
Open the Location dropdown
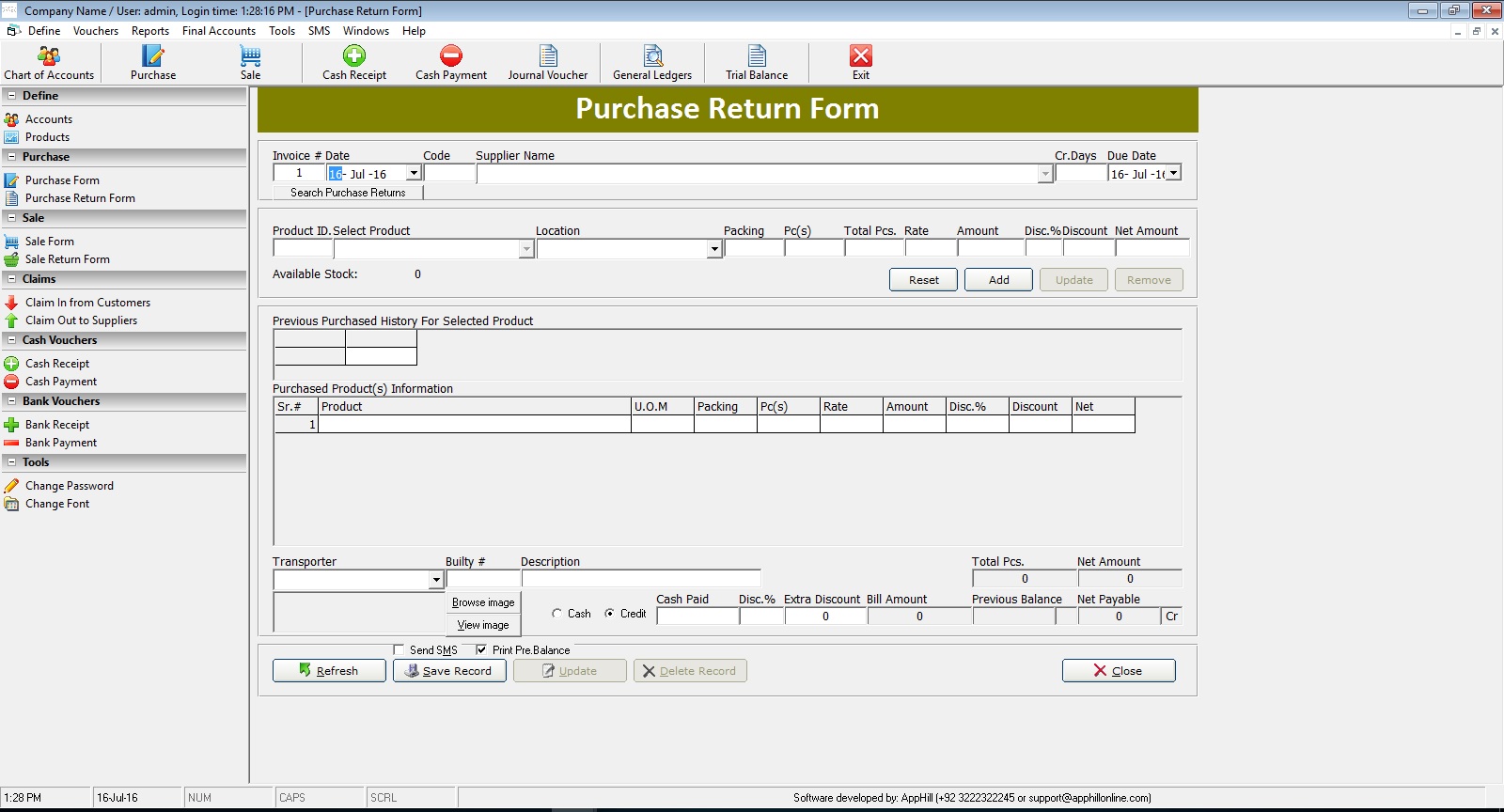[714, 249]
